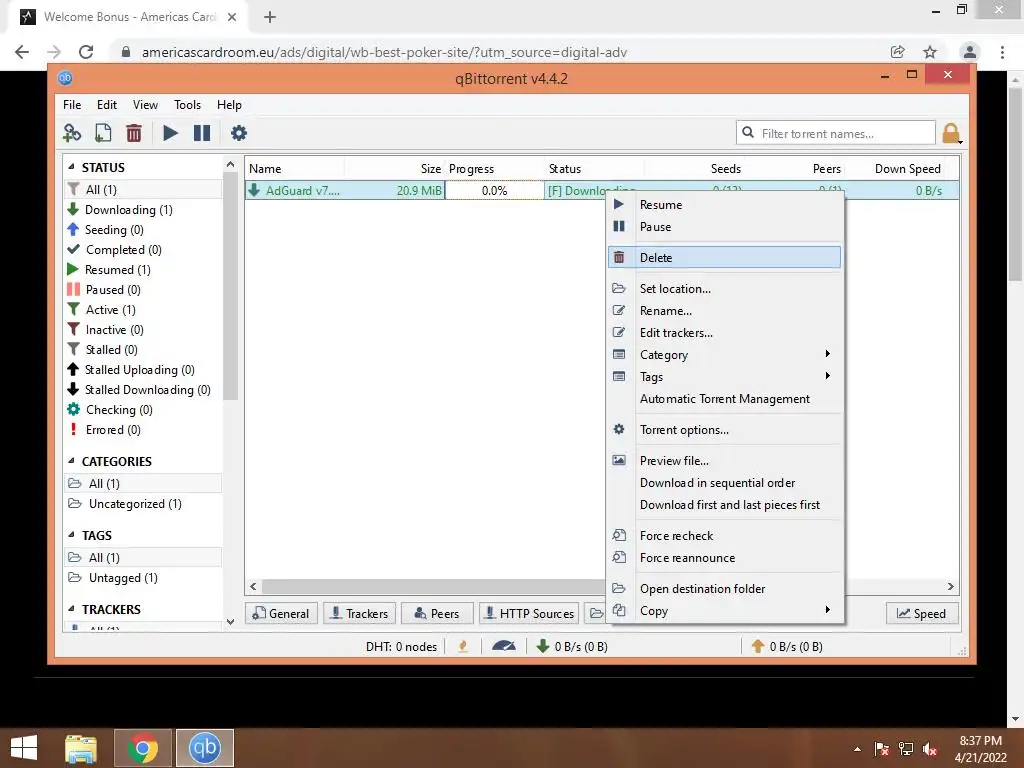This screenshot has width=1024, height=768.
Task: Click the icon beside Force recheck
Action: (619, 536)
